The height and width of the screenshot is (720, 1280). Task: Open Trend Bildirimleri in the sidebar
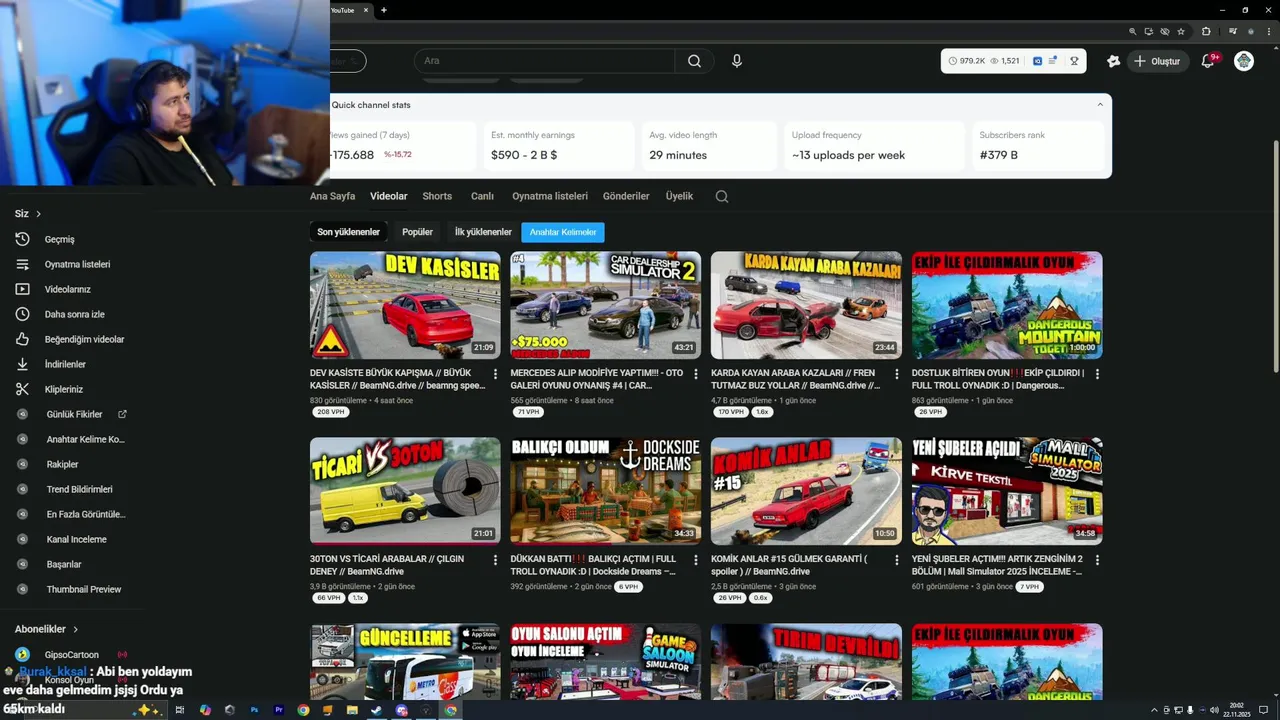pyautogui.click(x=79, y=489)
